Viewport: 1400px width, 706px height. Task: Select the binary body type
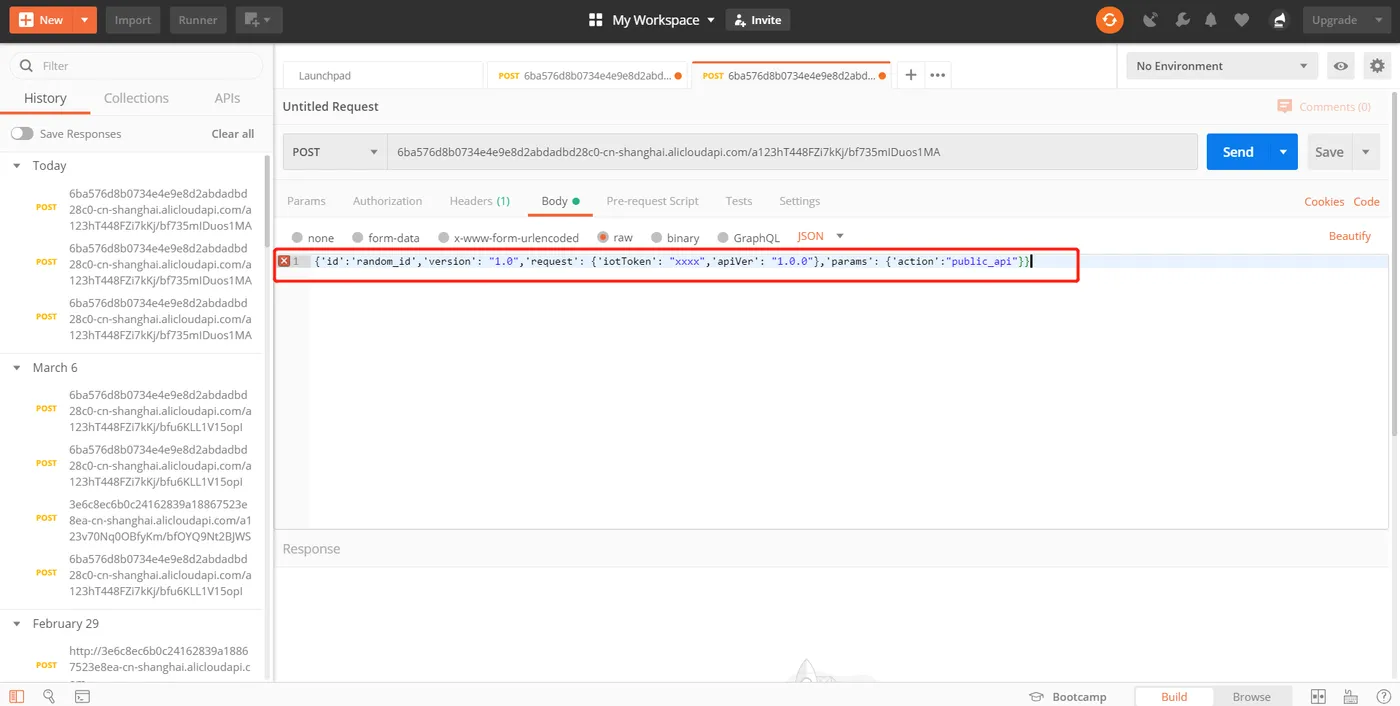(657, 238)
